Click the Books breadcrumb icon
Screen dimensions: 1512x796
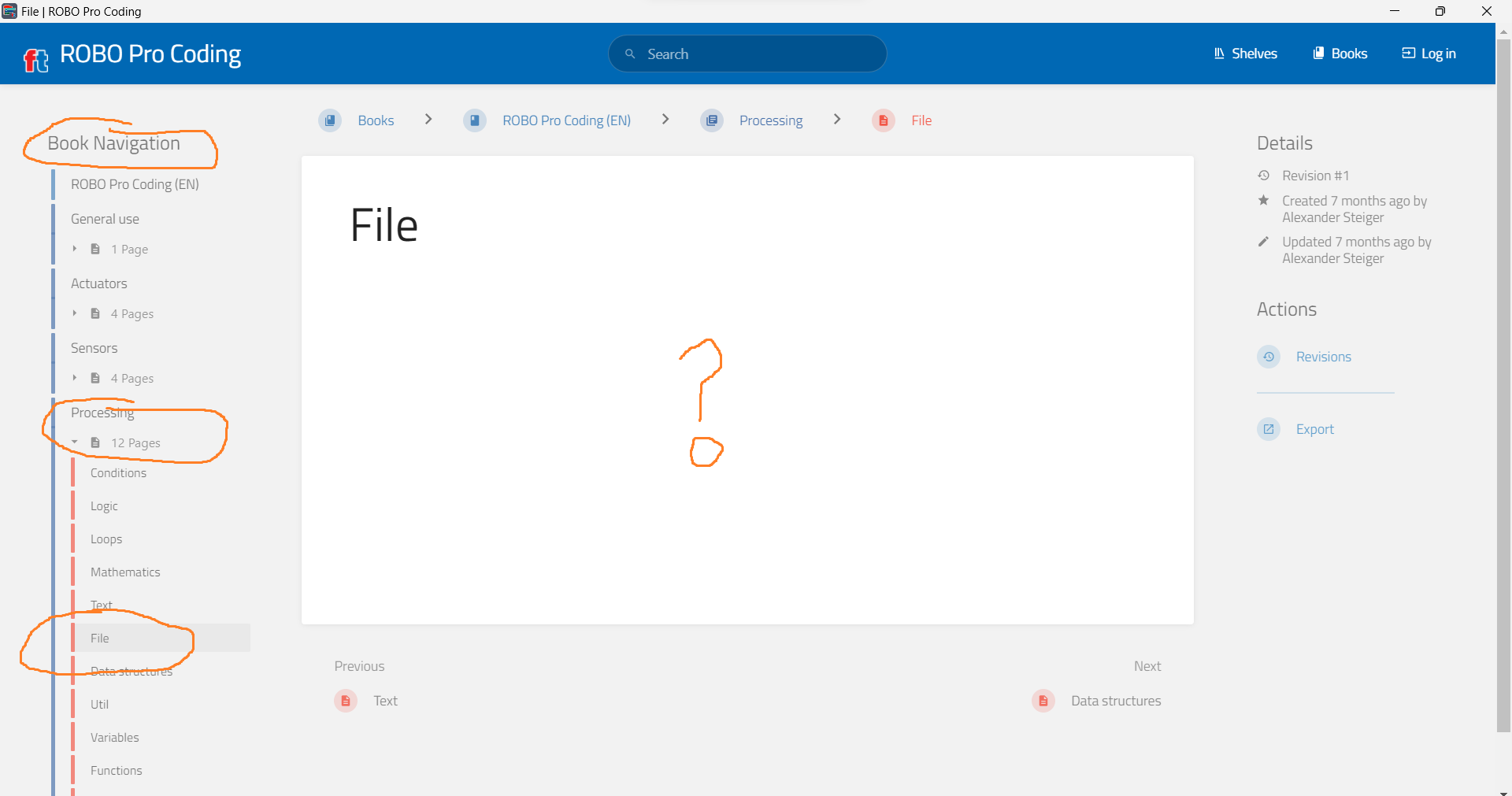click(x=330, y=120)
